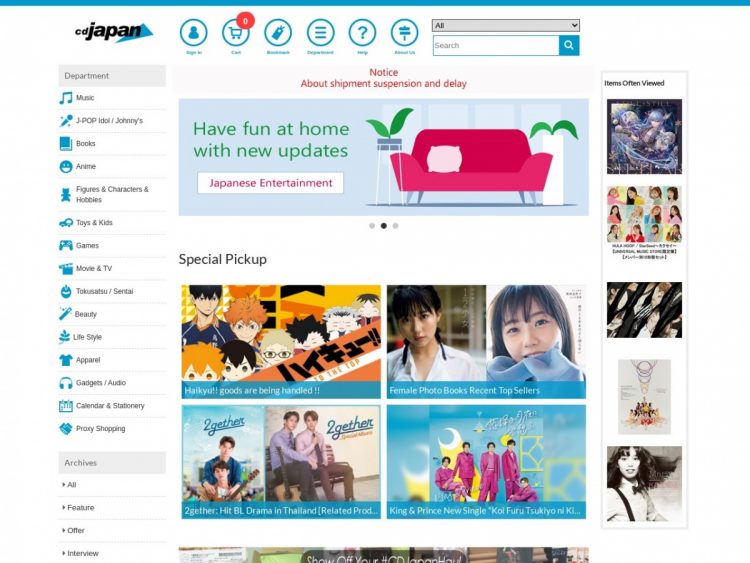This screenshot has height=563, width=750.
Task: Open the shopping Cart icon
Action: pyautogui.click(x=236, y=34)
